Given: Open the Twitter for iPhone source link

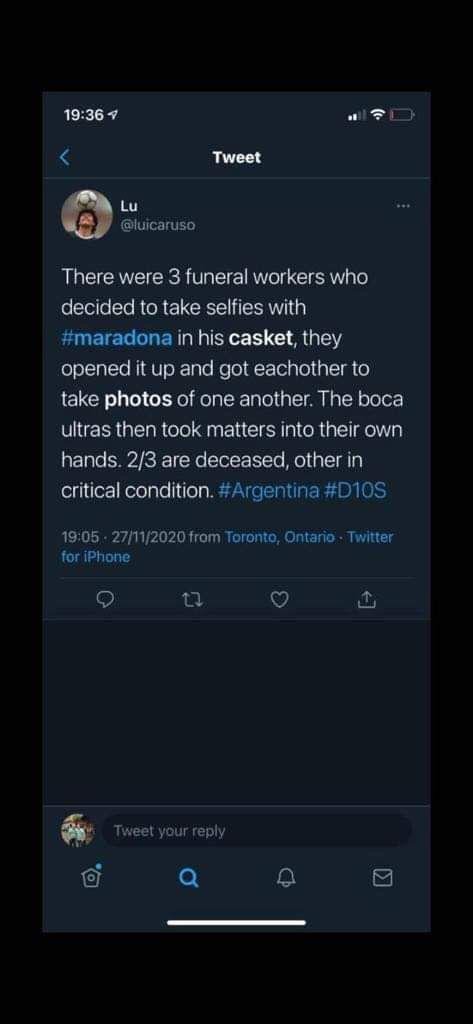Looking at the screenshot, I should click(x=227, y=547).
